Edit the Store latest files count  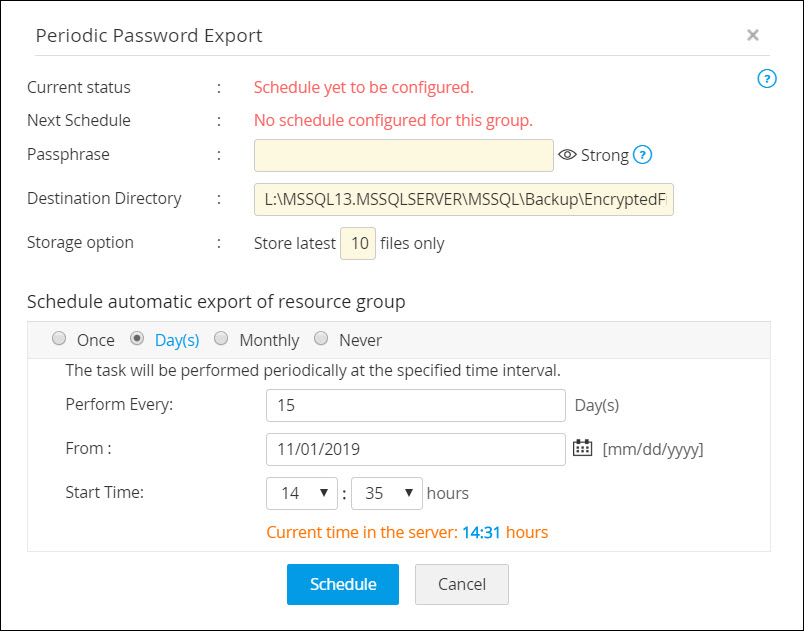click(x=358, y=243)
